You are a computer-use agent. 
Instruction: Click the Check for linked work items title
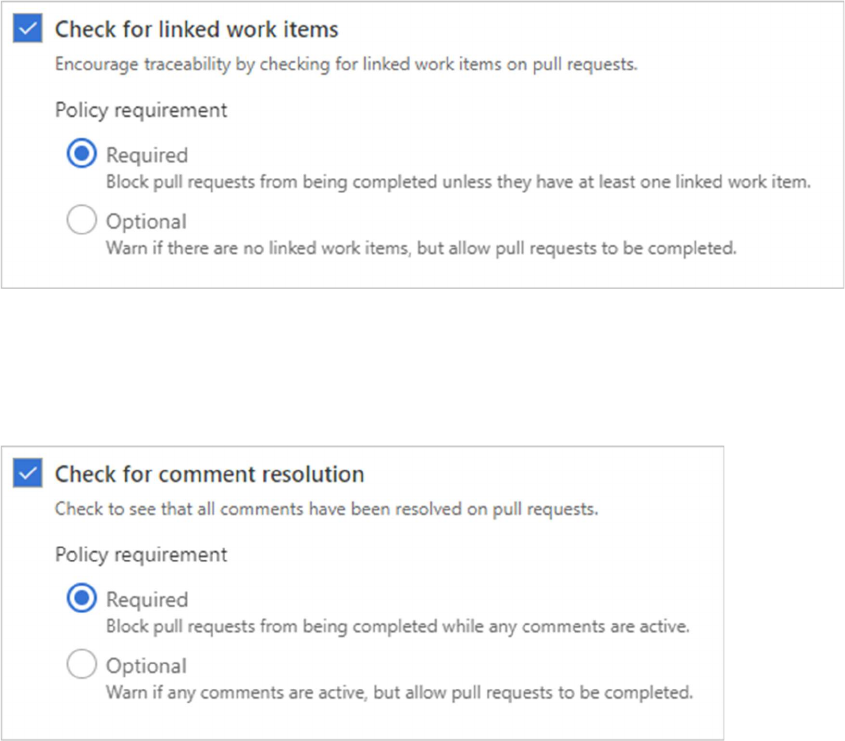(x=197, y=29)
